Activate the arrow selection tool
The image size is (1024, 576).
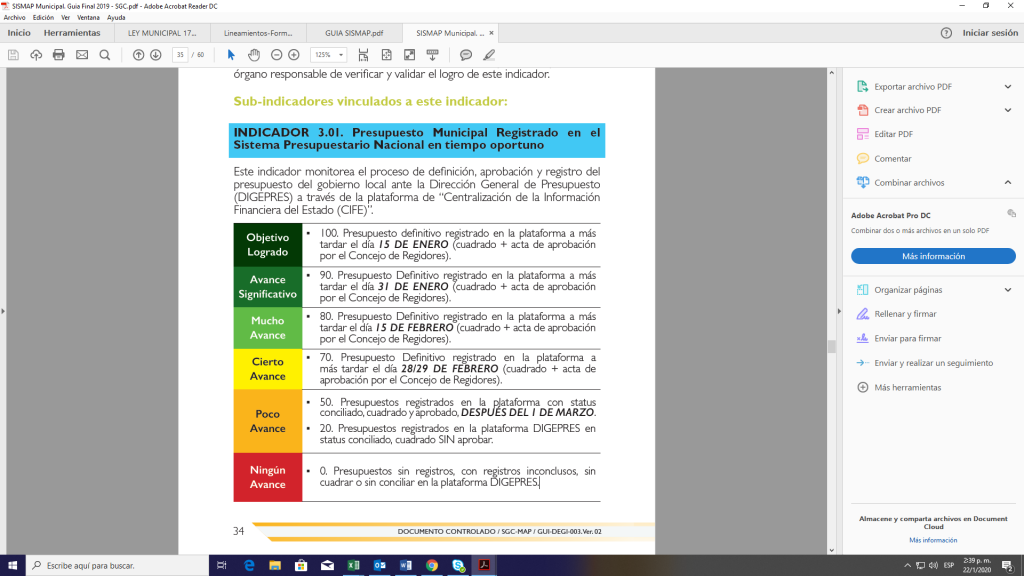tap(231, 54)
